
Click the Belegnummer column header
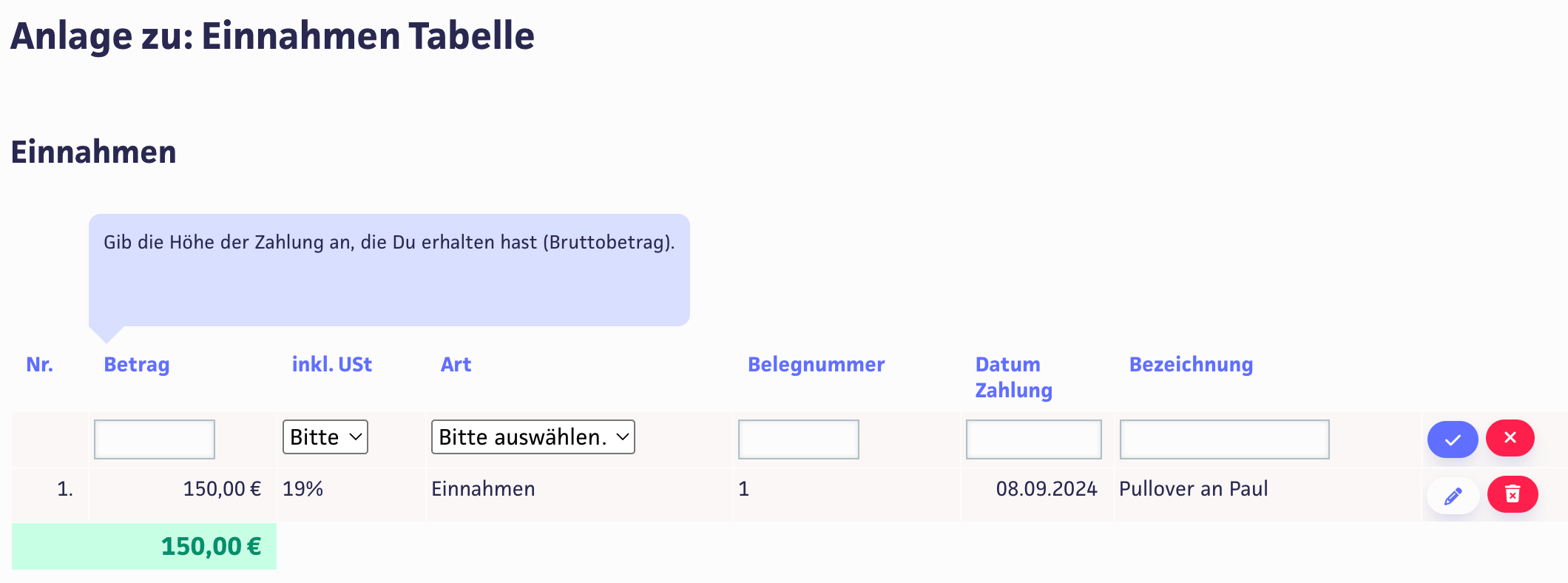(x=816, y=365)
